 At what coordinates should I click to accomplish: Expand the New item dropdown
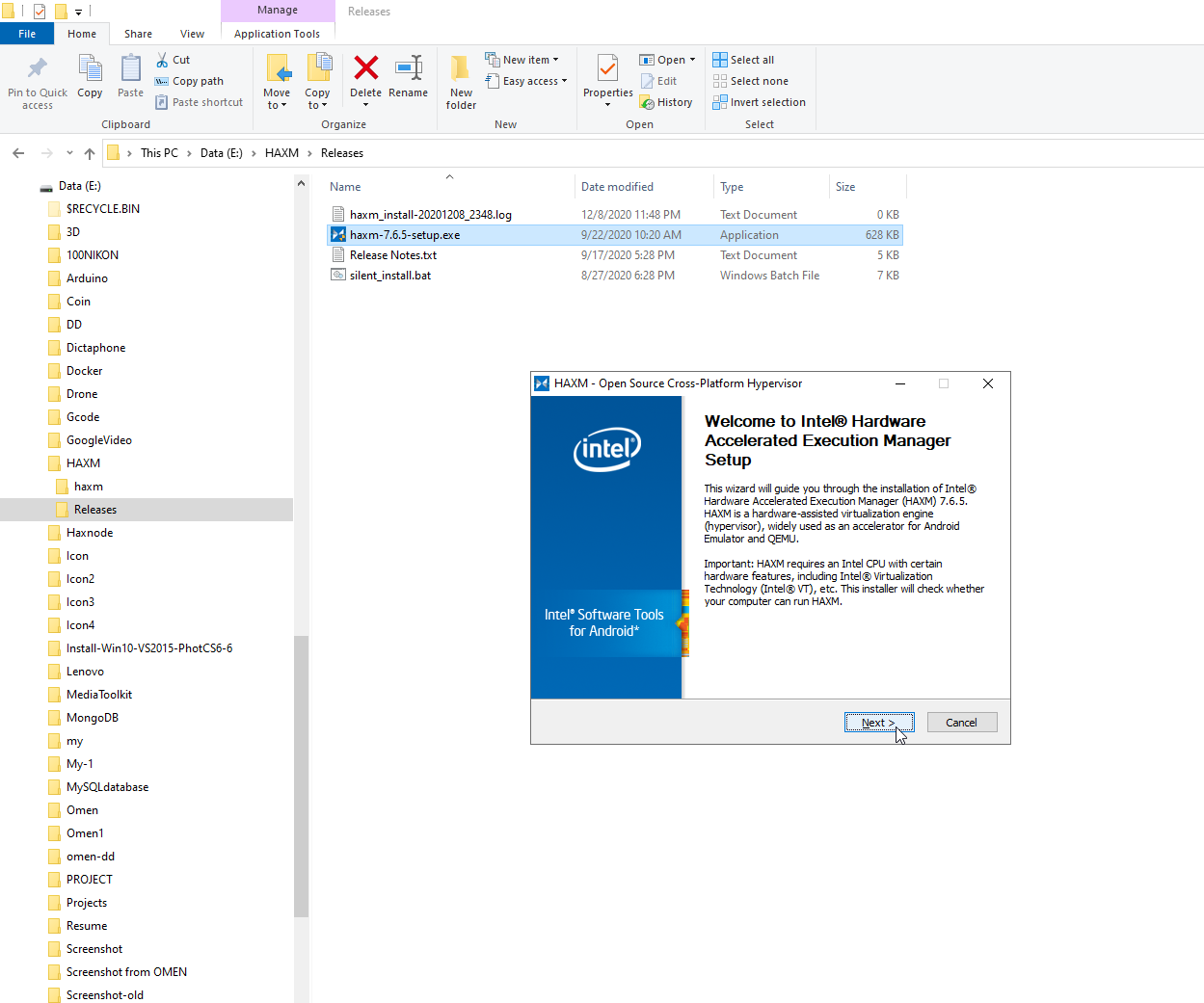pos(555,60)
